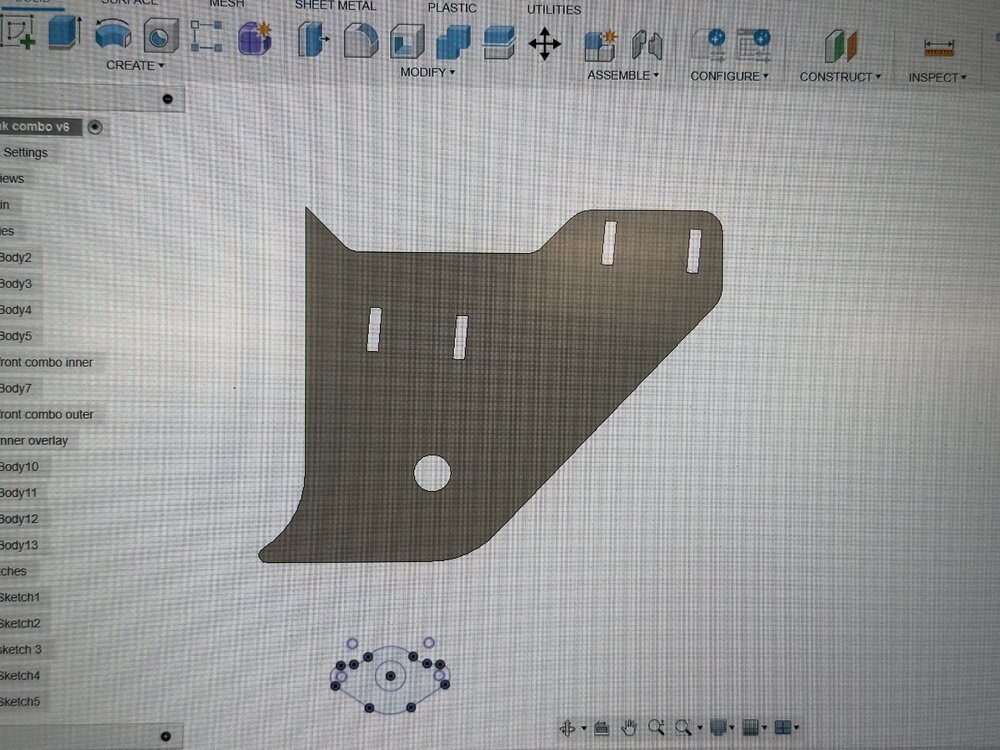Switch to the PLASTIC tab
The height and width of the screenshot is (750, 1000).
point(452,8)
